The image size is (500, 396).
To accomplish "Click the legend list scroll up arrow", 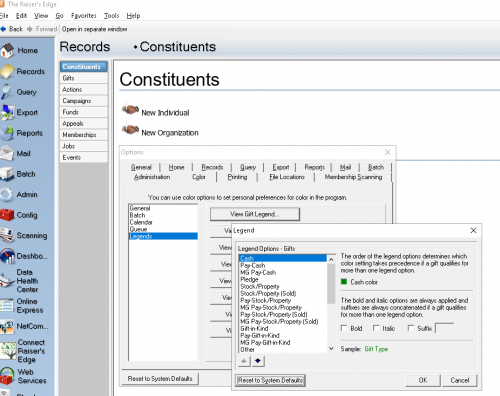I will pos(331,259).
